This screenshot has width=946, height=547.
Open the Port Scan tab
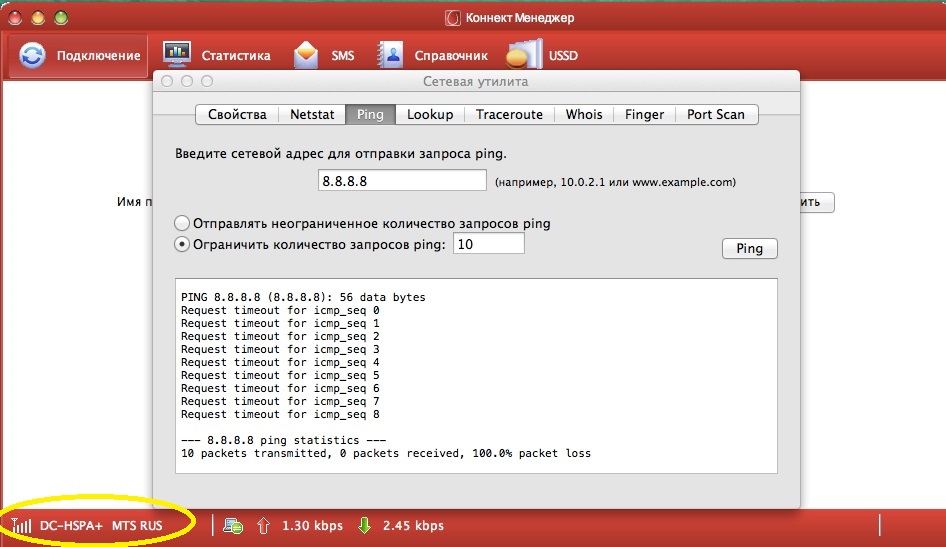716,115
